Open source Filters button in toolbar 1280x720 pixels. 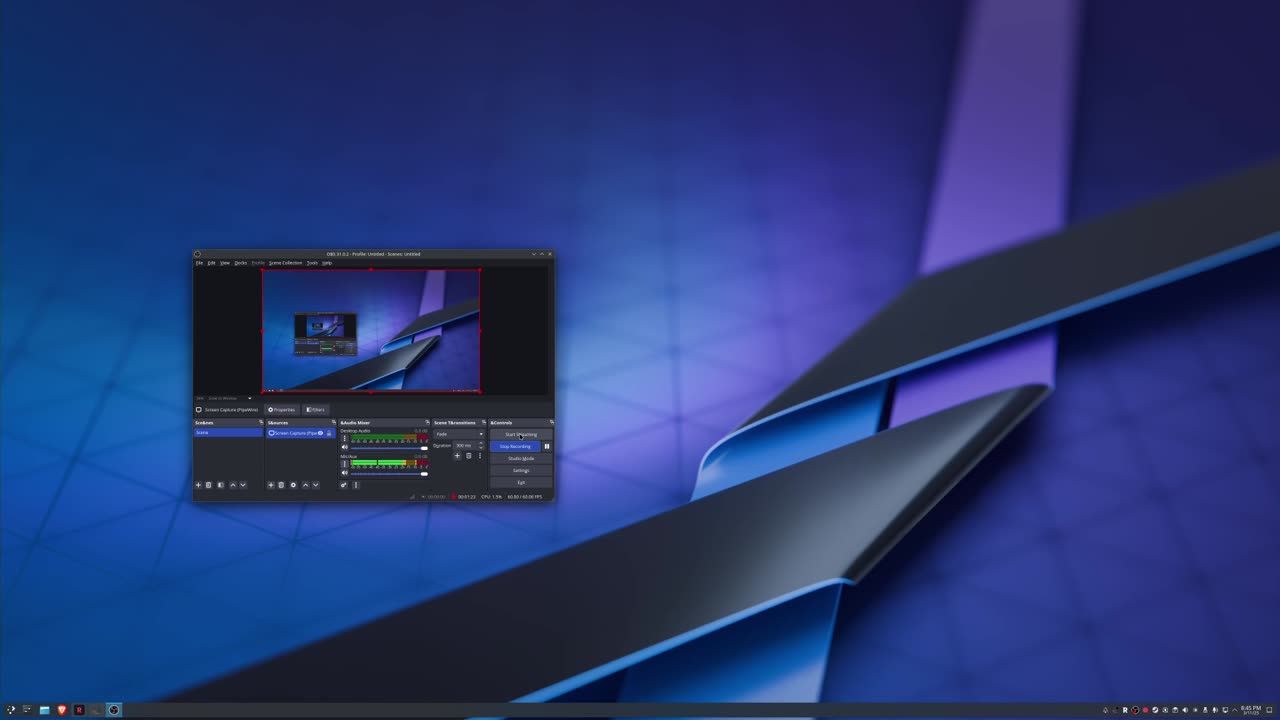[x=316, y=409]
